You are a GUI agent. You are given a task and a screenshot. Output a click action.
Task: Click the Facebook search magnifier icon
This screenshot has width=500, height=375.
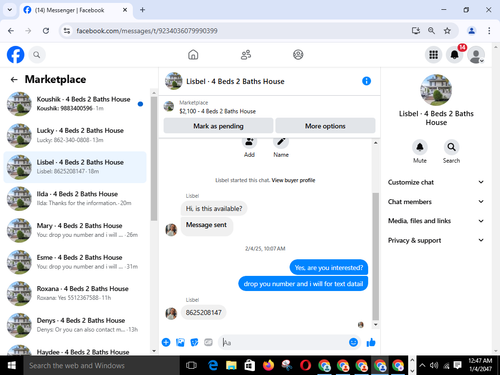37,55
